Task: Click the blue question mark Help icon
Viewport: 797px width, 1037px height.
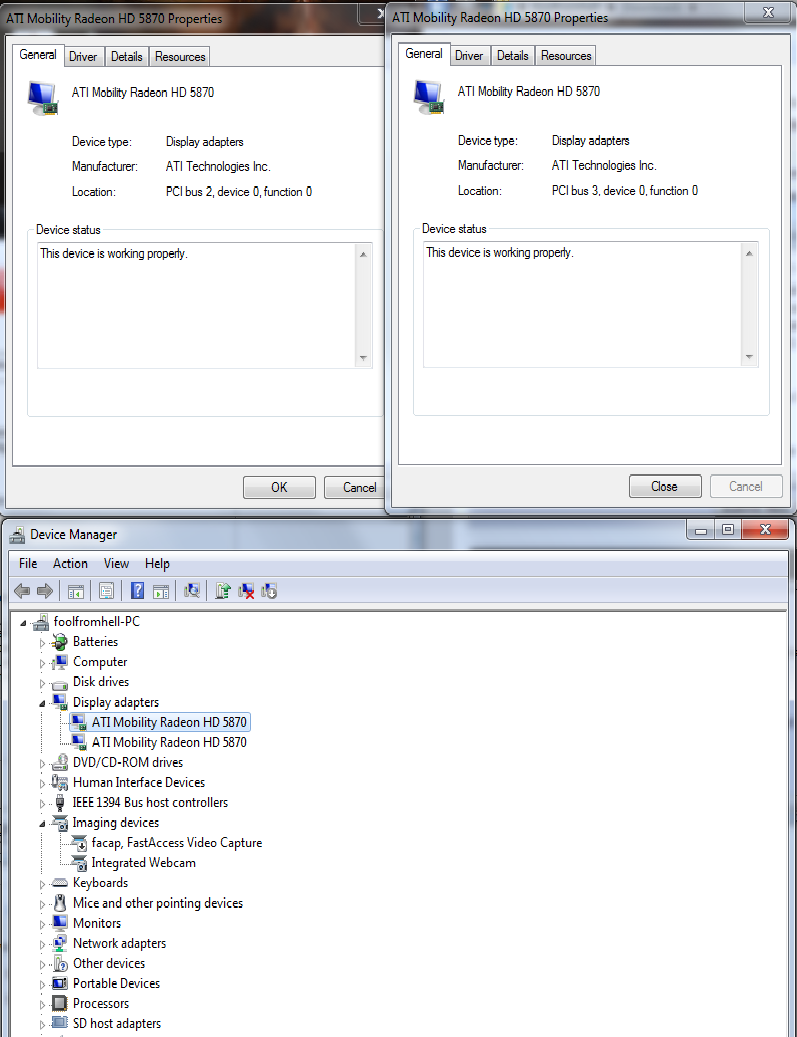Action: point(137,591)
